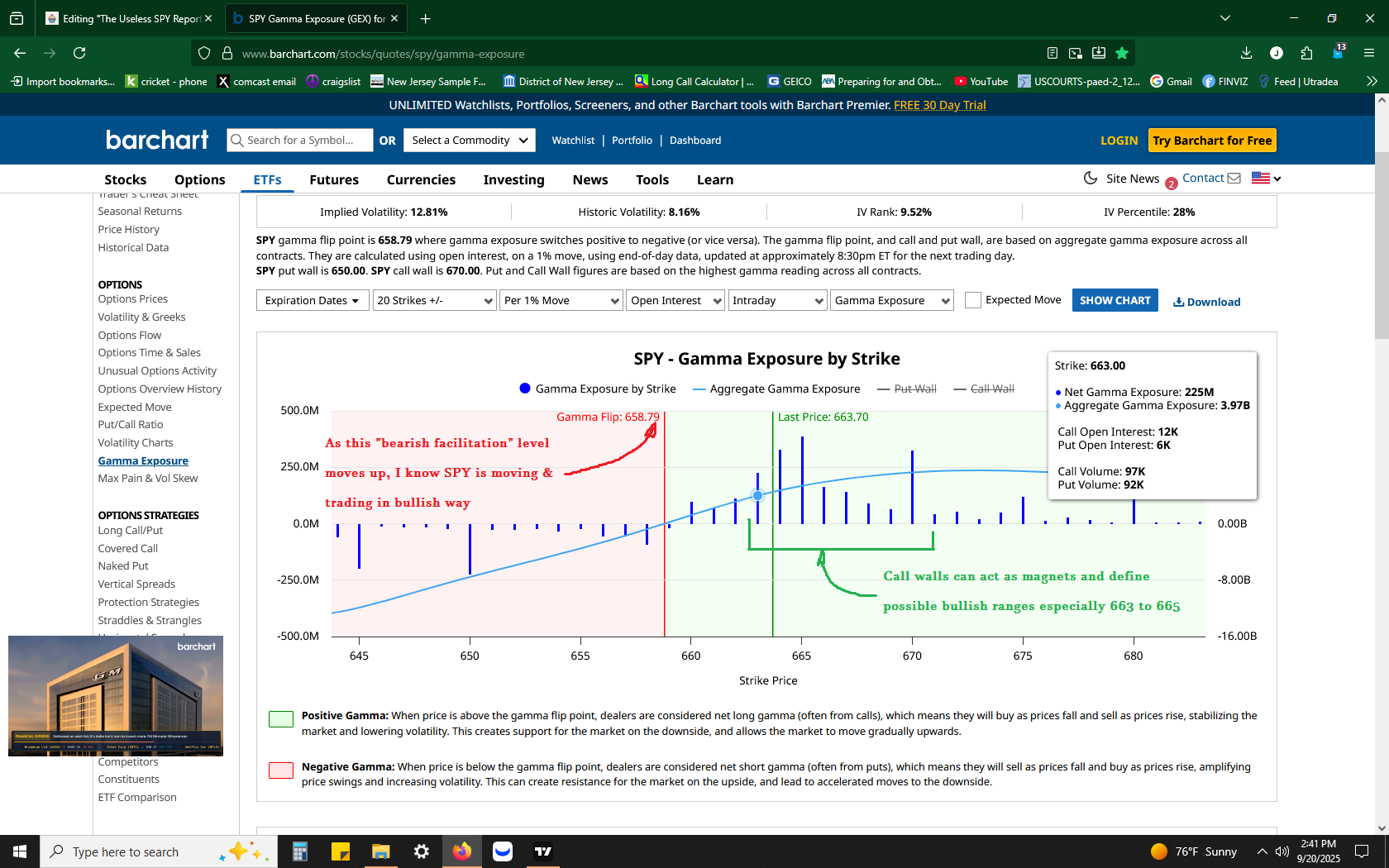Open the FINVIZ bookmark
The width and height of the screenshot is (1389, 868).
point(1224,81)
